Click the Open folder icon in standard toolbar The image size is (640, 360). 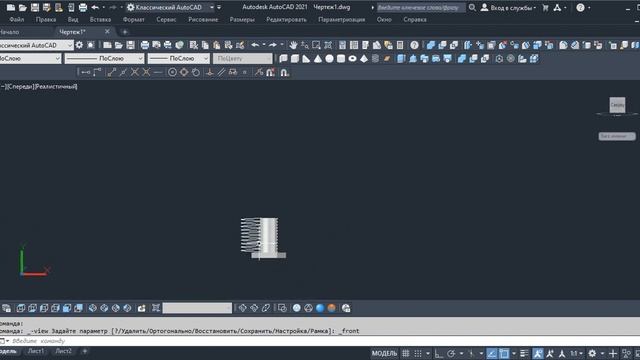[119, 45]
